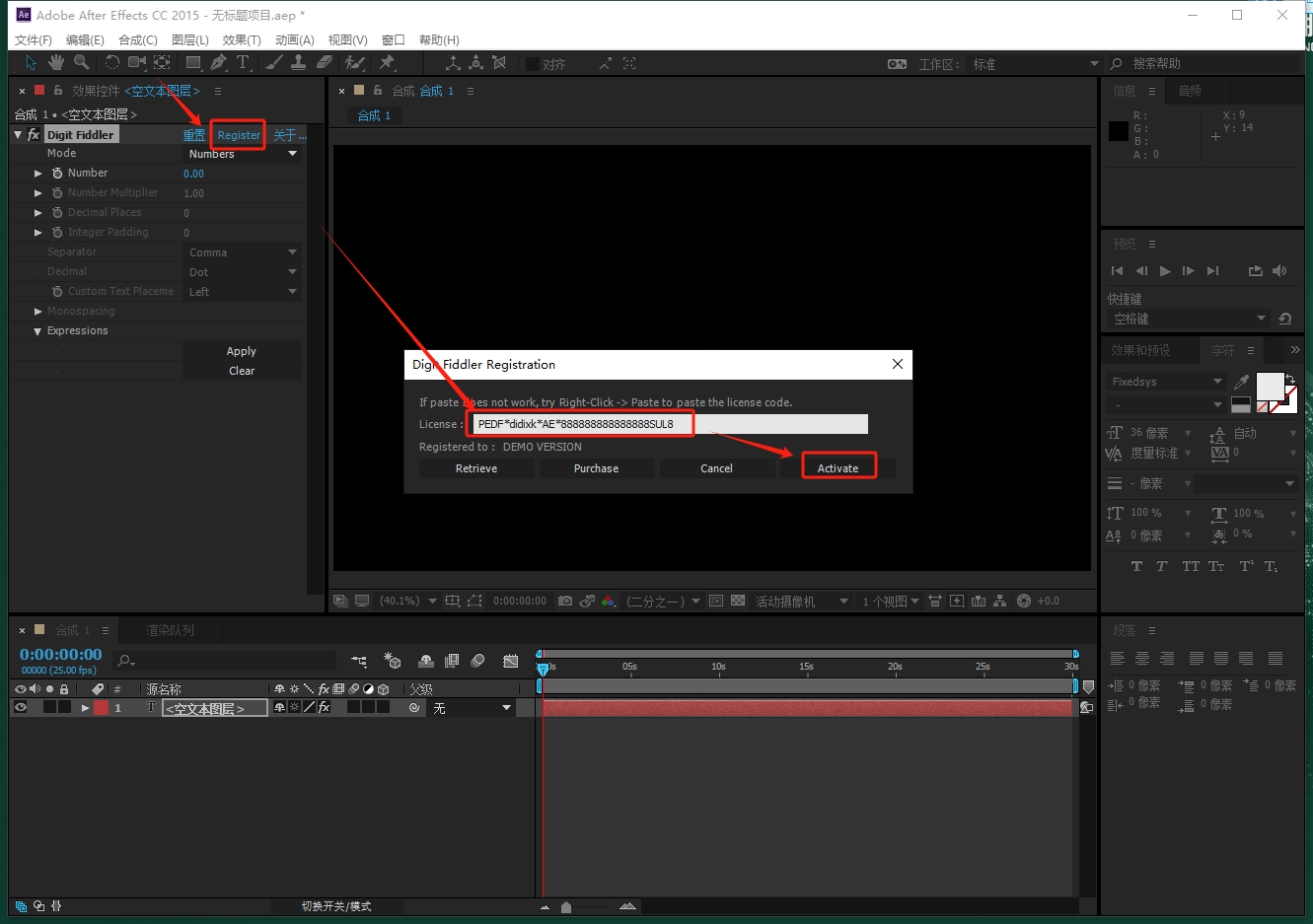Click the eyedropper in the Character panel
The image size is (1313, 924).
[x=1241, y=382]
